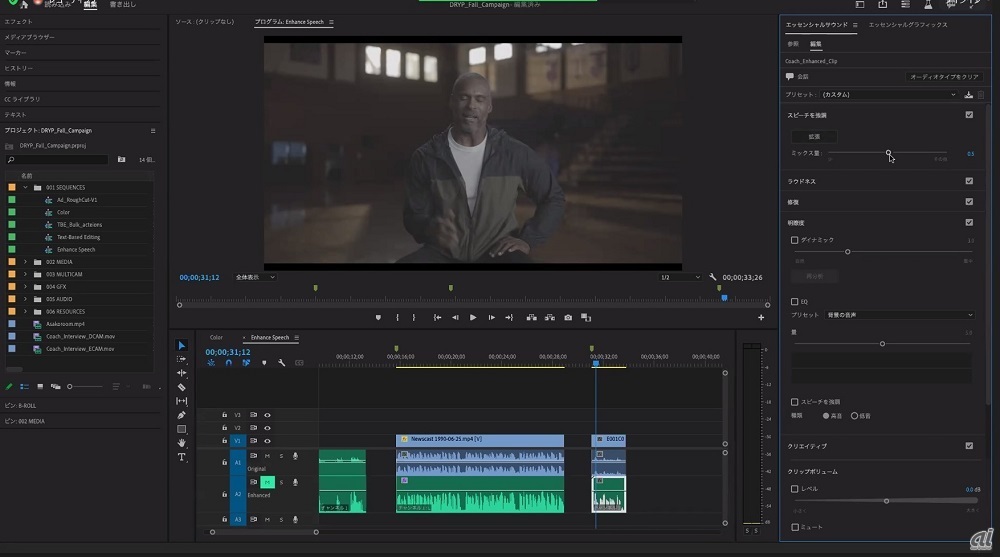Screen dimensions: 1000x557
Task: Select the Type tool
Action: 181,457
